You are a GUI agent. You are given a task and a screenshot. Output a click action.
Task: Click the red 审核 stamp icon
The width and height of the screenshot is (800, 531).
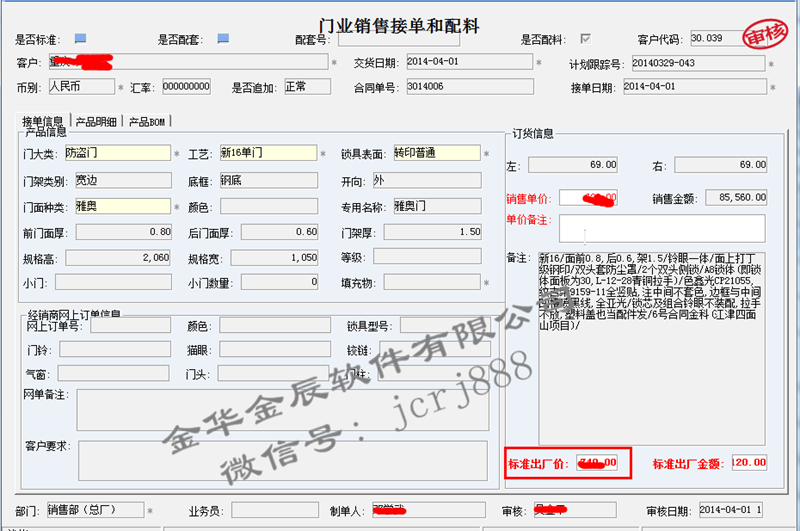[x=766, y=37]
